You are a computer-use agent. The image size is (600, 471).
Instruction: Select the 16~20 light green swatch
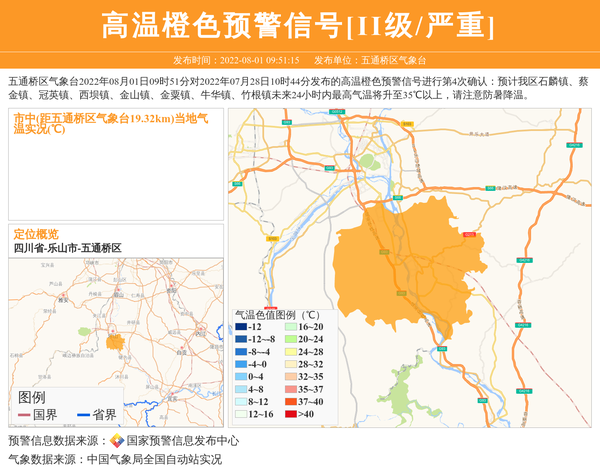[289, 327]
